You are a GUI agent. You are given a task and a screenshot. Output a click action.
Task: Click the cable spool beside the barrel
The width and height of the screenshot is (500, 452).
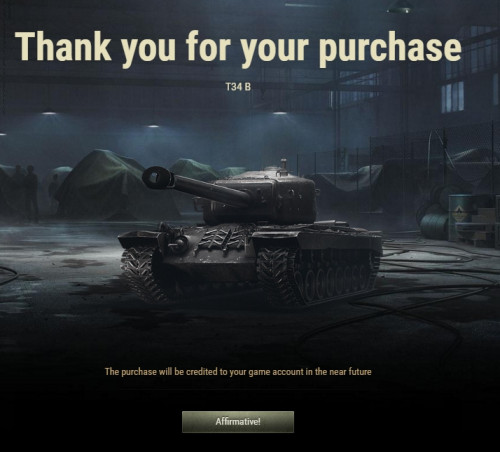pyautogui.click(x=434, y=226)
